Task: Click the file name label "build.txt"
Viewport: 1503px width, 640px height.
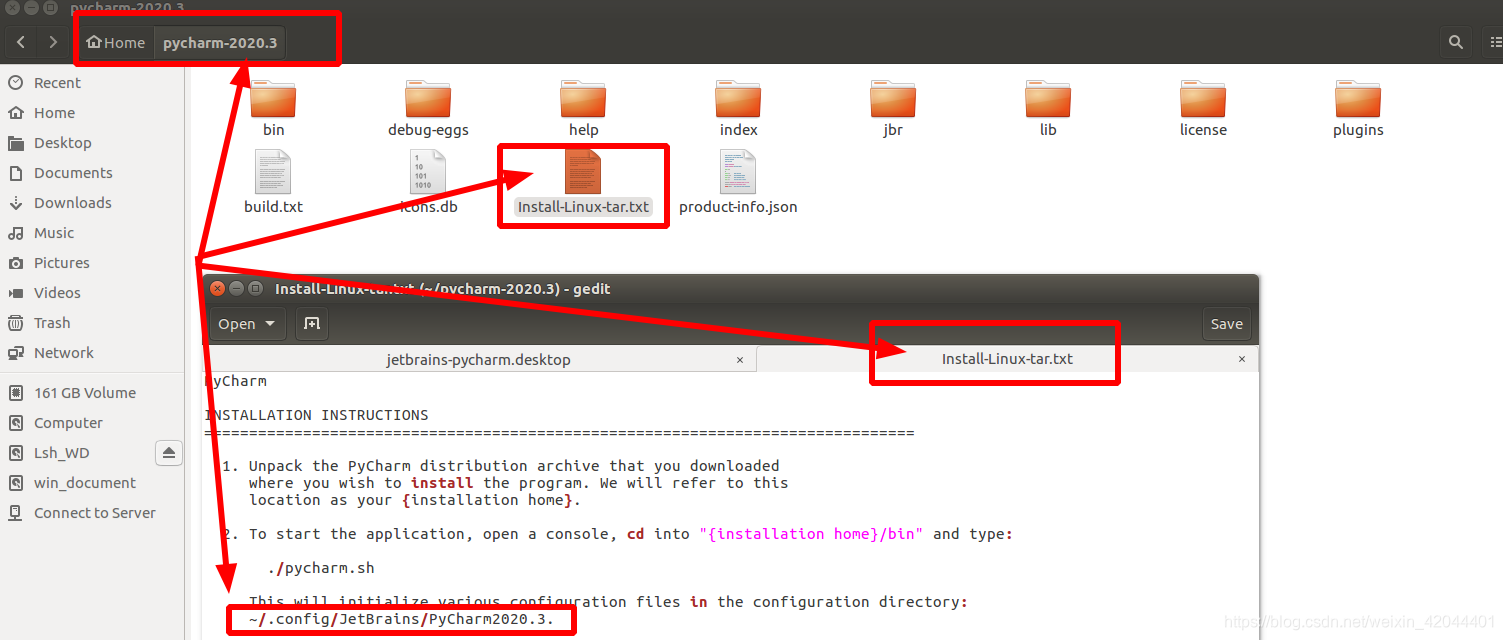Action: 273,207
